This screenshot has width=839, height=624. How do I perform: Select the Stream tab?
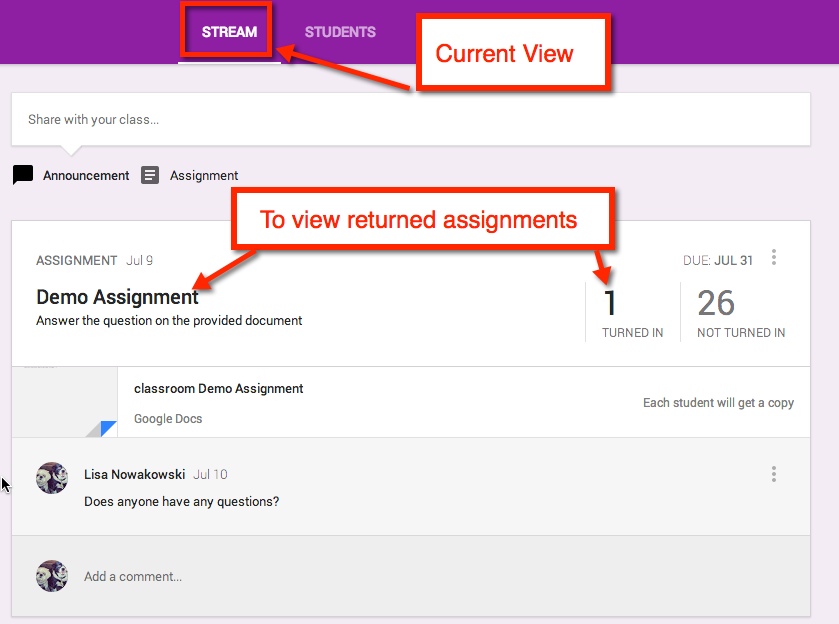point(229,32)
